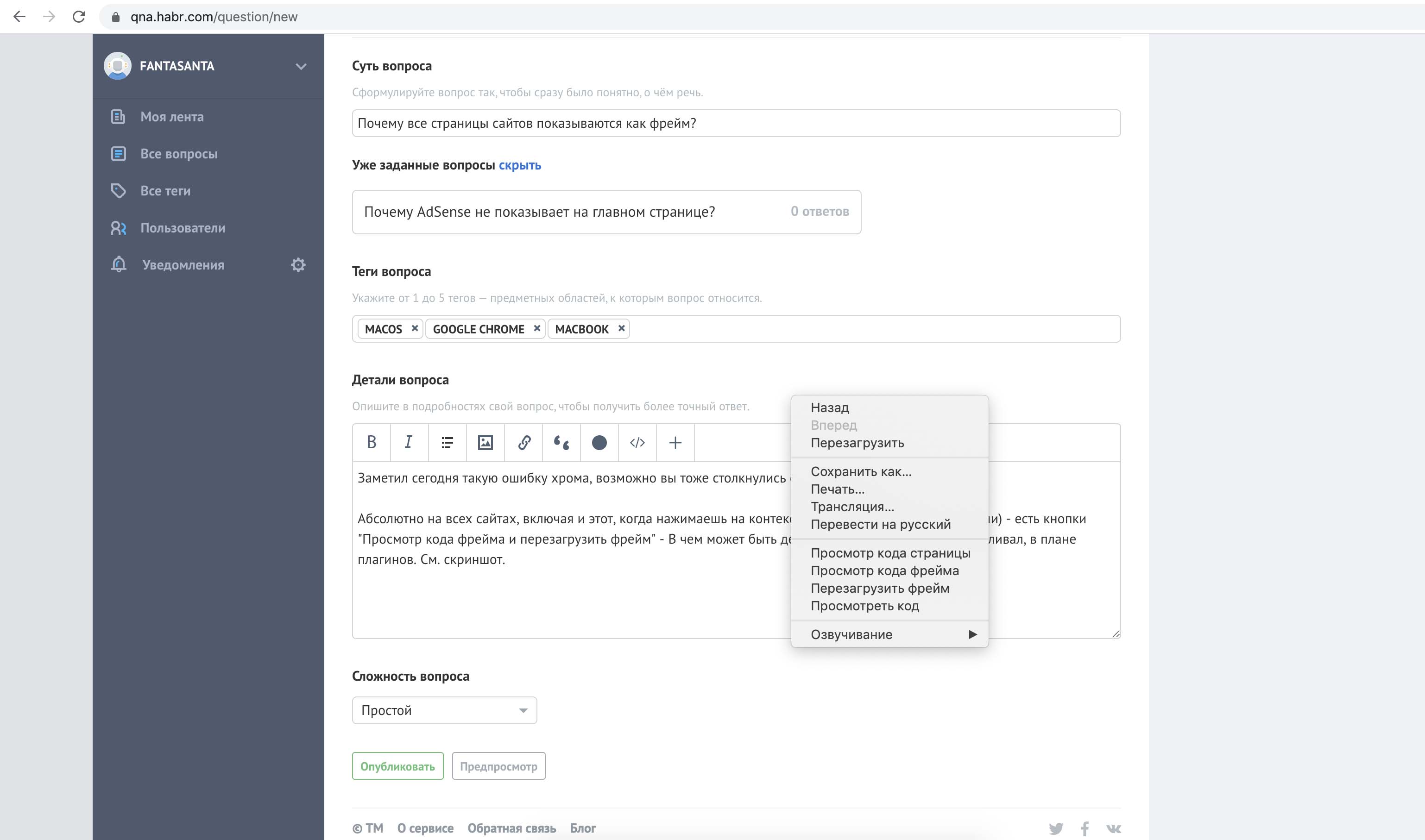Choose Трансляция... in the context menu
1425x840 pixels.
coord(889,507)
